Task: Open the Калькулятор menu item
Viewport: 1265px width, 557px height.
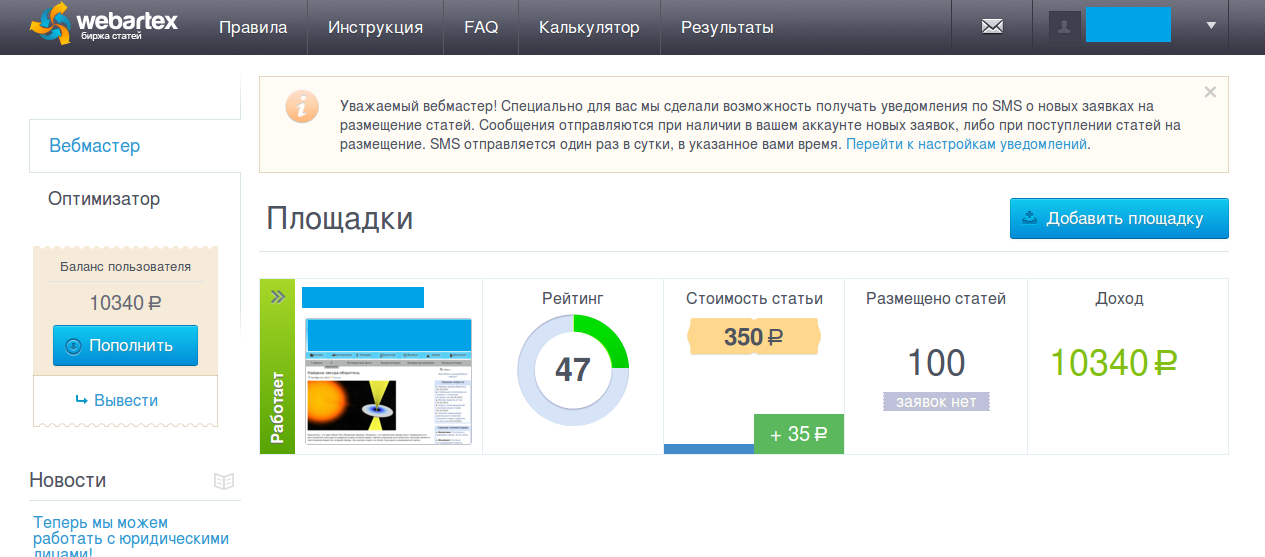Action: pos(589,27)
